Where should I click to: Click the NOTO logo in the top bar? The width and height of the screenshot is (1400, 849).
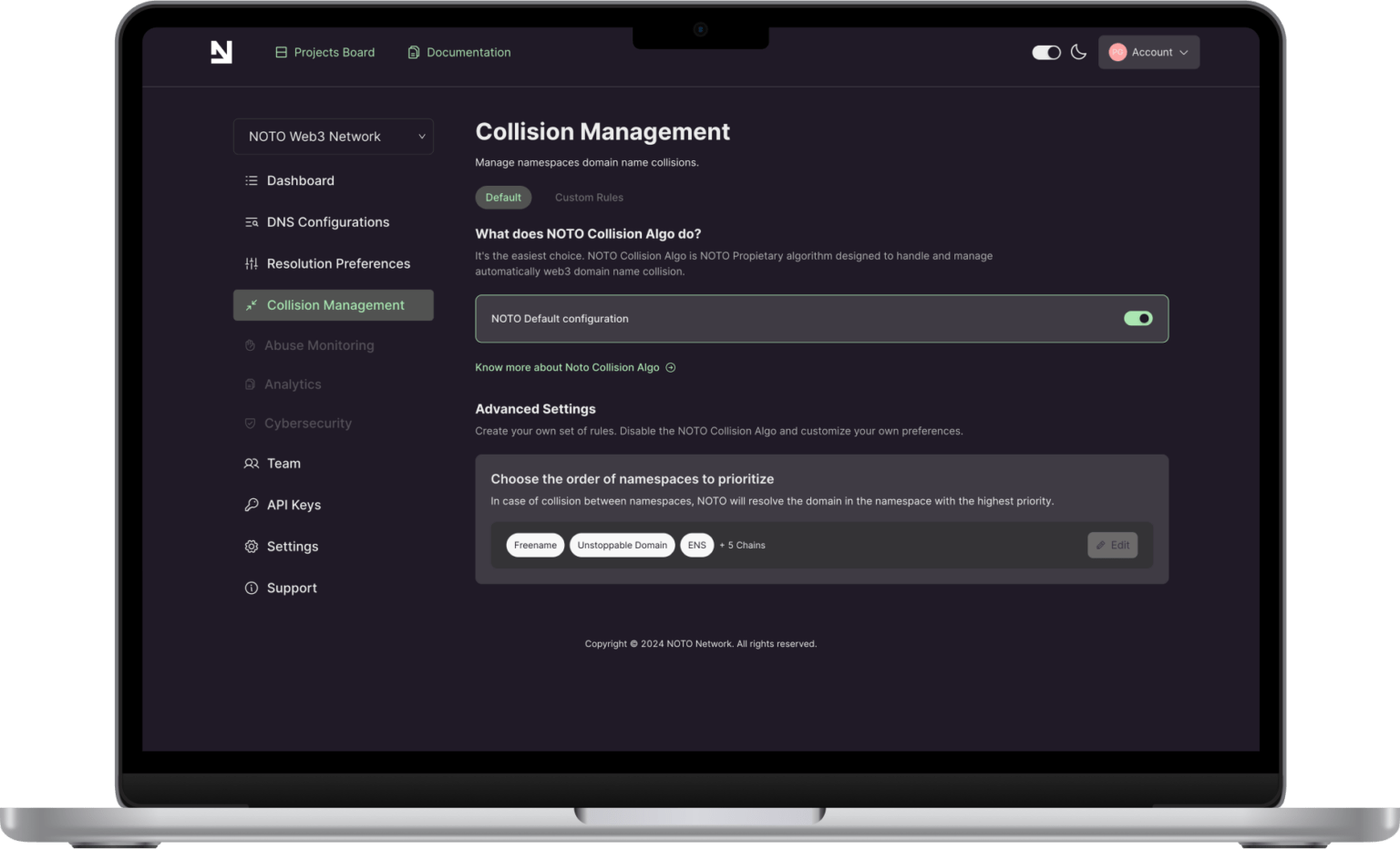click(221, 52)
